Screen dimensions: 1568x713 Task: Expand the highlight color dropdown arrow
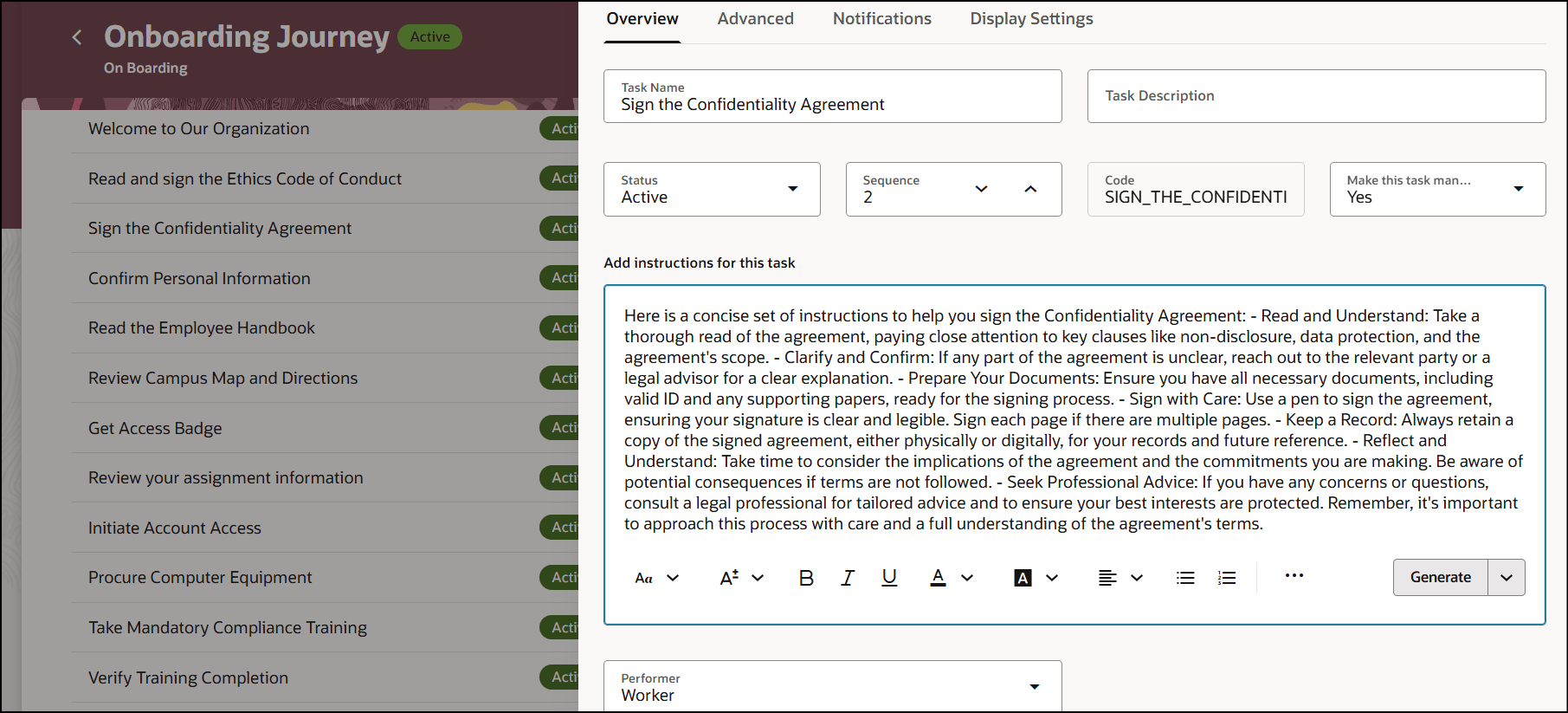[x=1052, y=578]
